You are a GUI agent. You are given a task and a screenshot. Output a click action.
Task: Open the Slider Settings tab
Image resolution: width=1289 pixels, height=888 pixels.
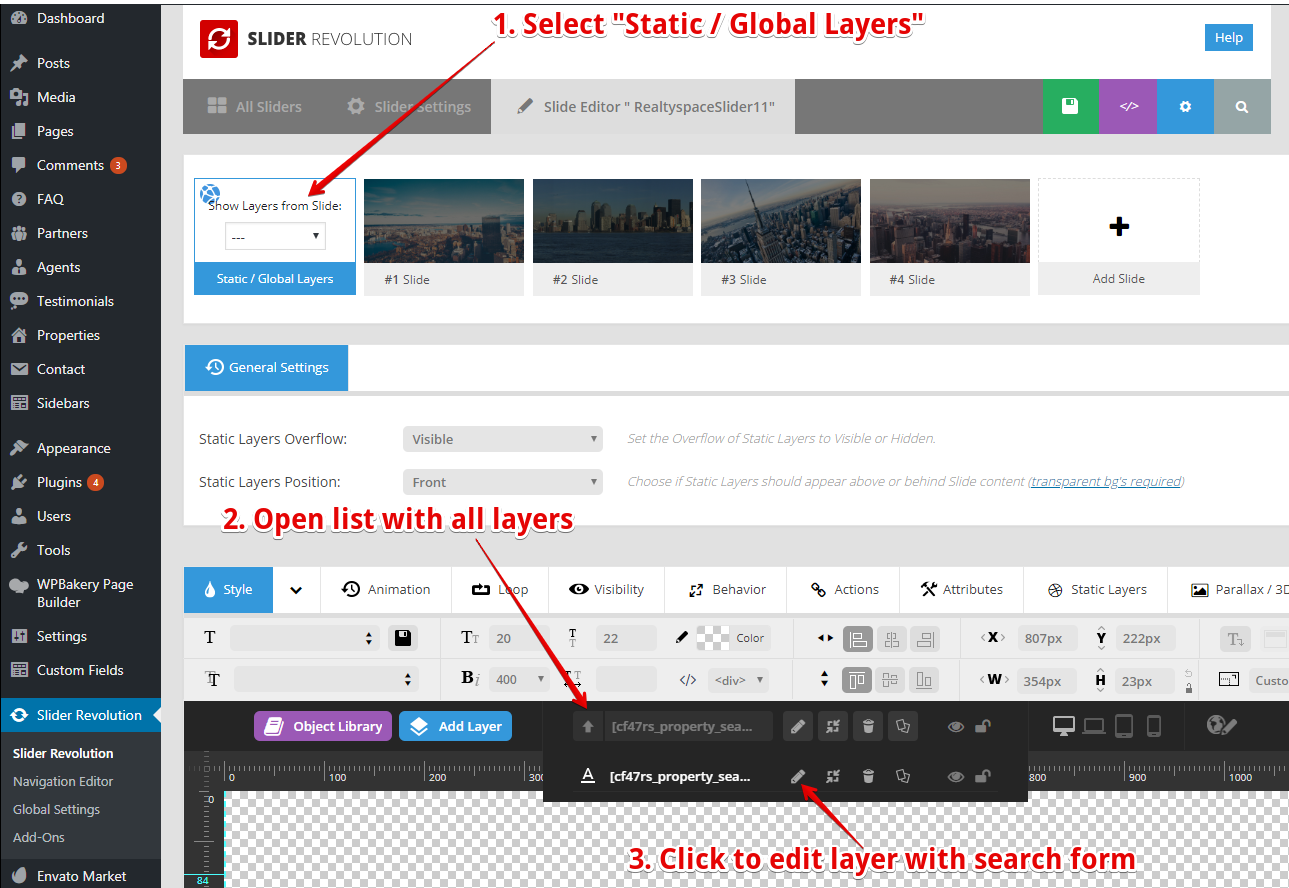[x=408, y=106]
